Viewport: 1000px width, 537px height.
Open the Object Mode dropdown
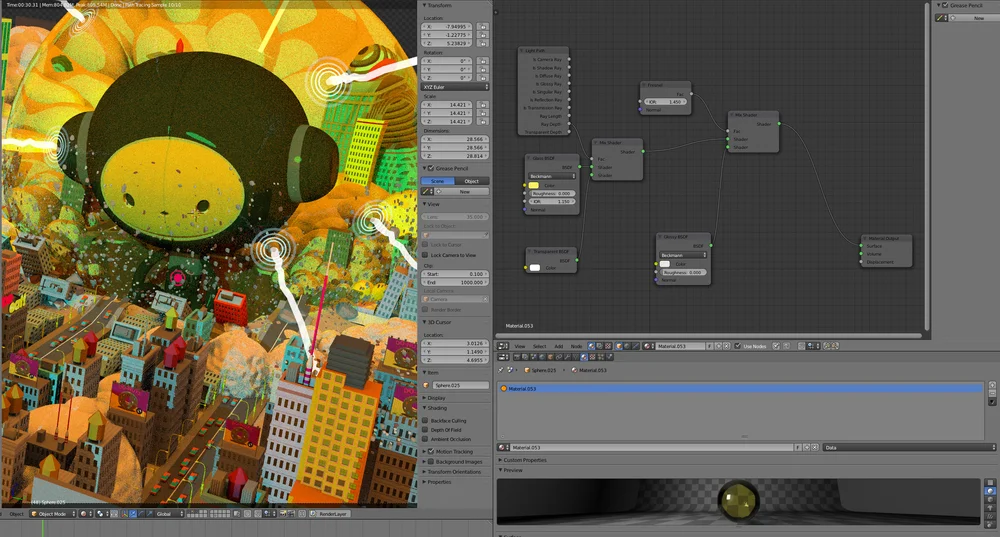point(52,513)
